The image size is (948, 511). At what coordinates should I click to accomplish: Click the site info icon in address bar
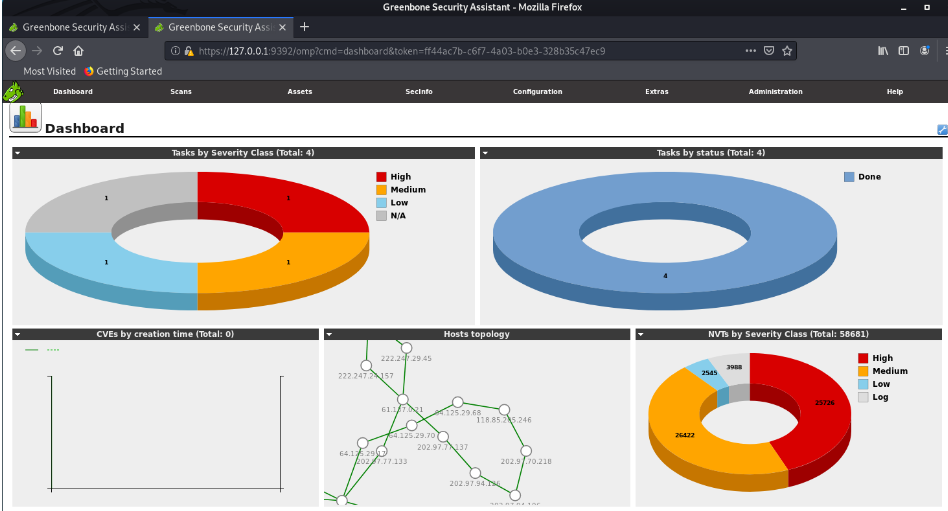point(175,51)
